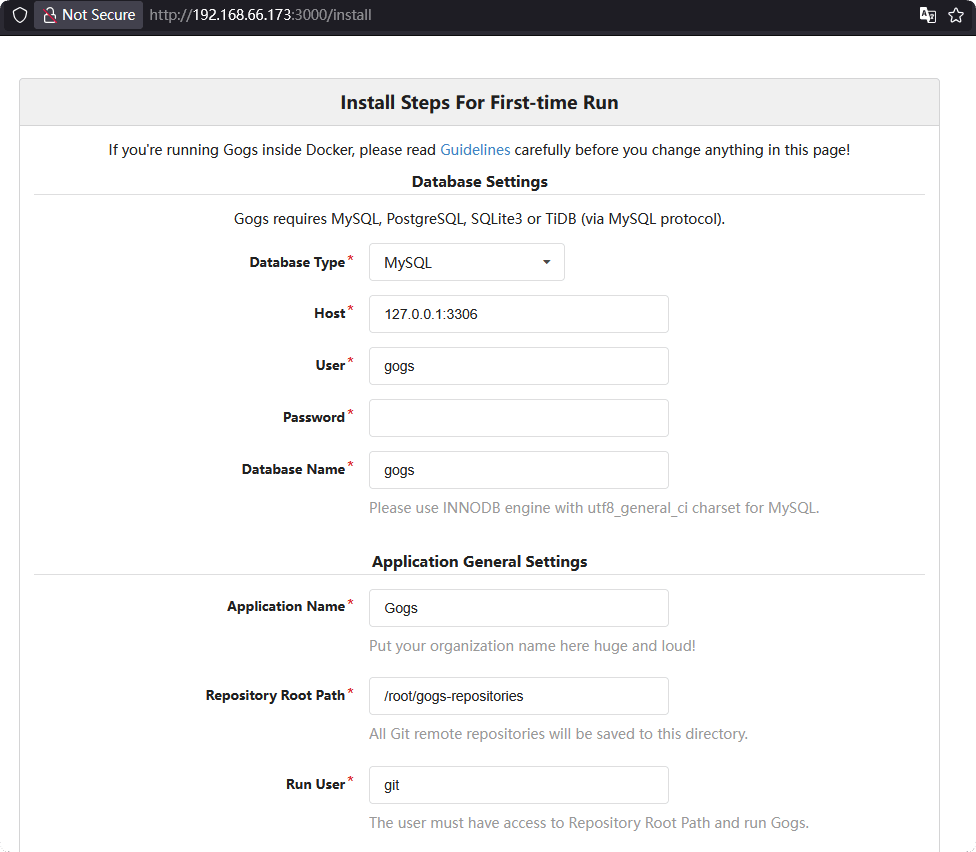Select the Database Name field
The height and width of the screenshot is (852, 976).
[x=518, y=470]
